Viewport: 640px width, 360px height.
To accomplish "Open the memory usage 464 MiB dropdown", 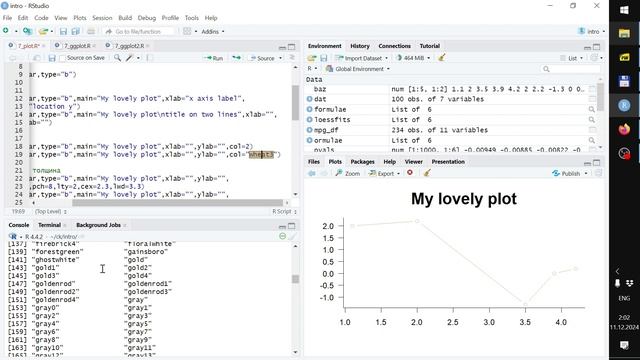I will [413, 58].
